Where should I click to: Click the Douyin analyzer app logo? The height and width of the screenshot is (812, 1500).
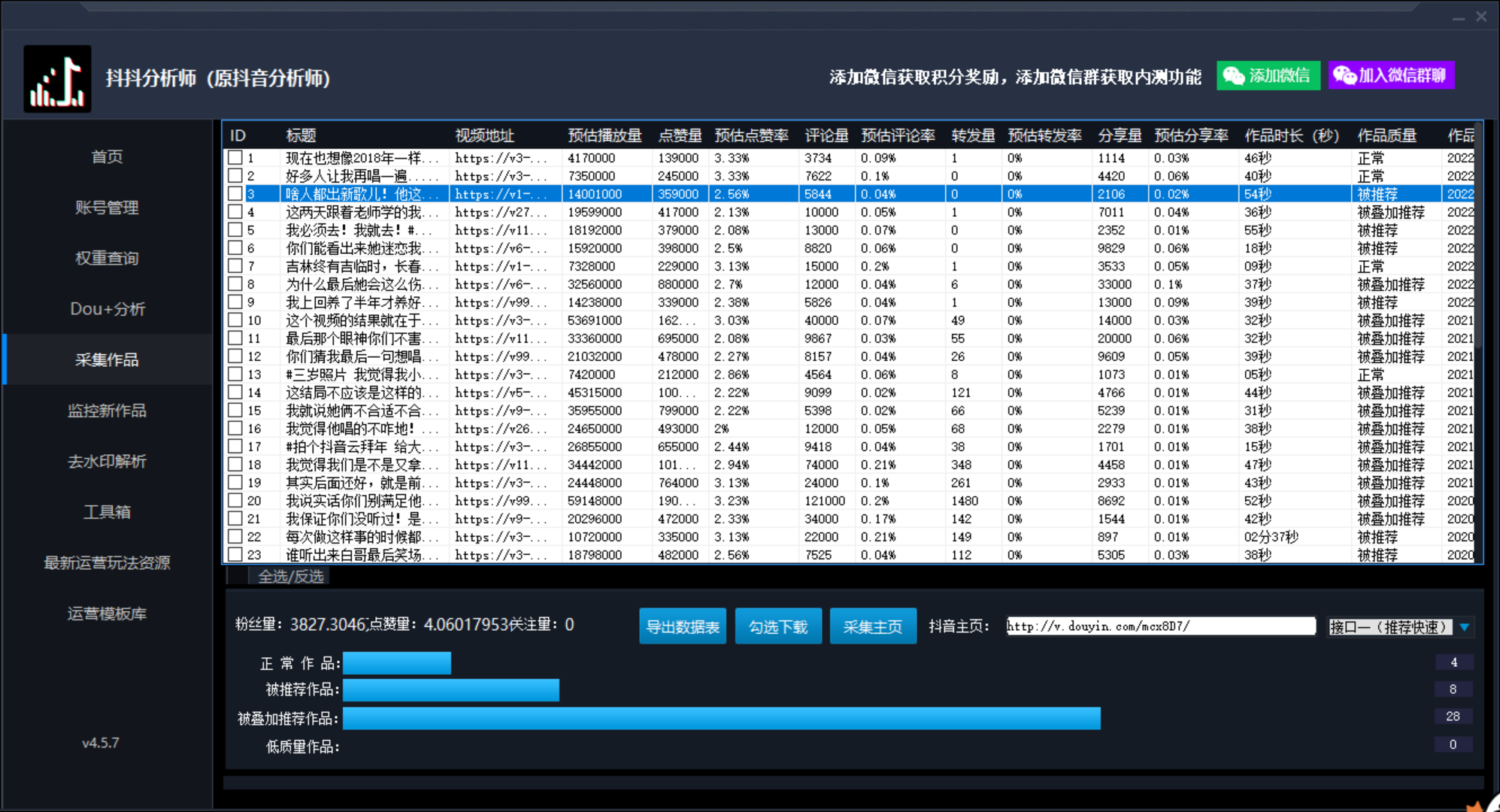(57, 79)
